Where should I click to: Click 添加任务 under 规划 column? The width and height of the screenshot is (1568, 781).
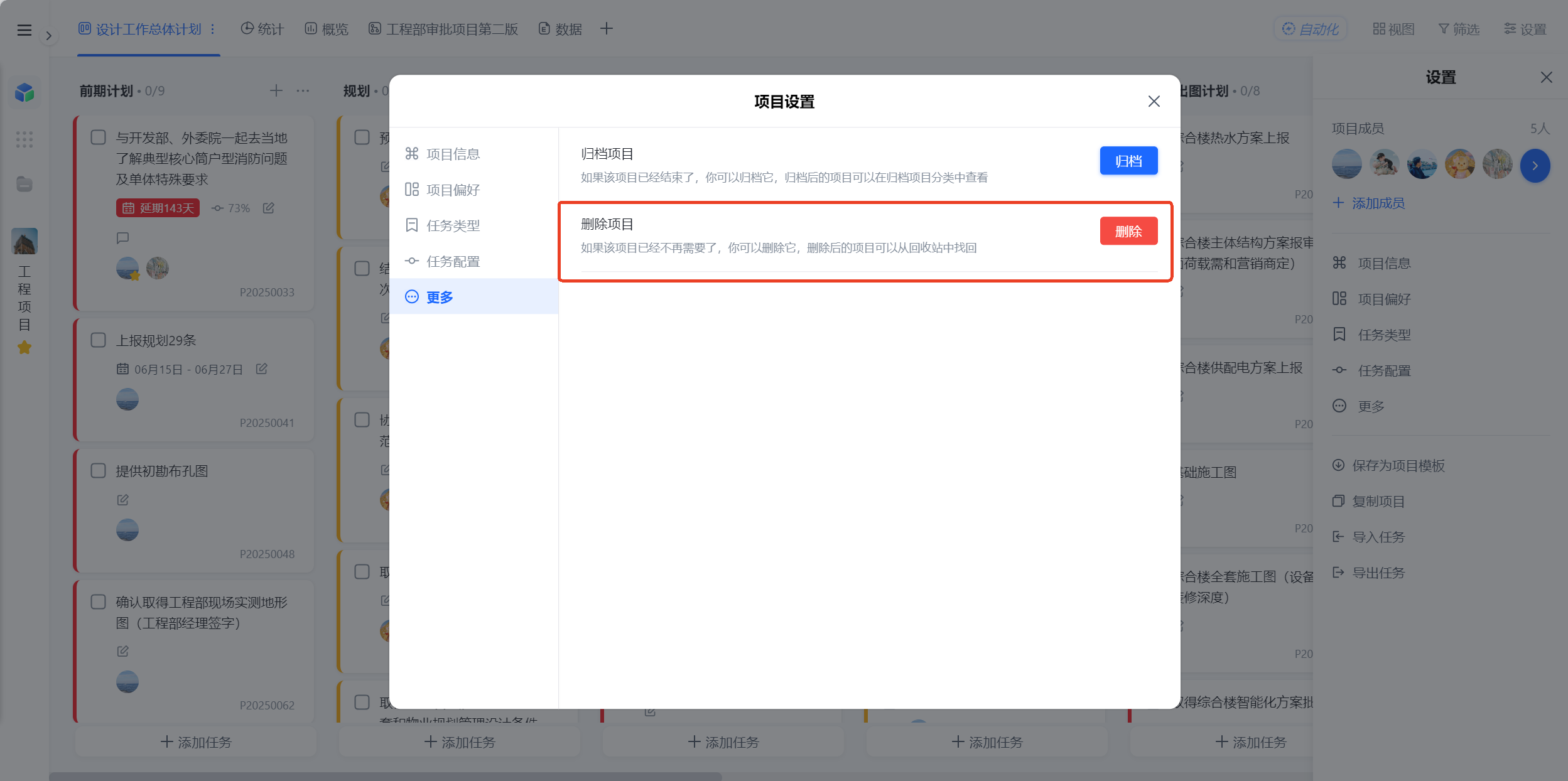point(460,742)
